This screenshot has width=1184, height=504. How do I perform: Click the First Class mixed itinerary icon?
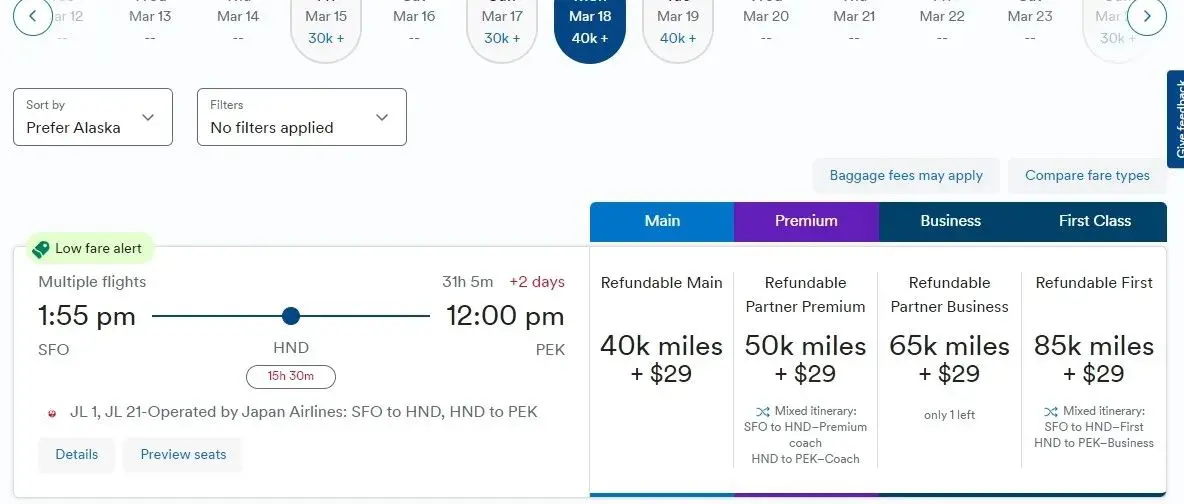pyautogui.click(x=1051, y=411)
